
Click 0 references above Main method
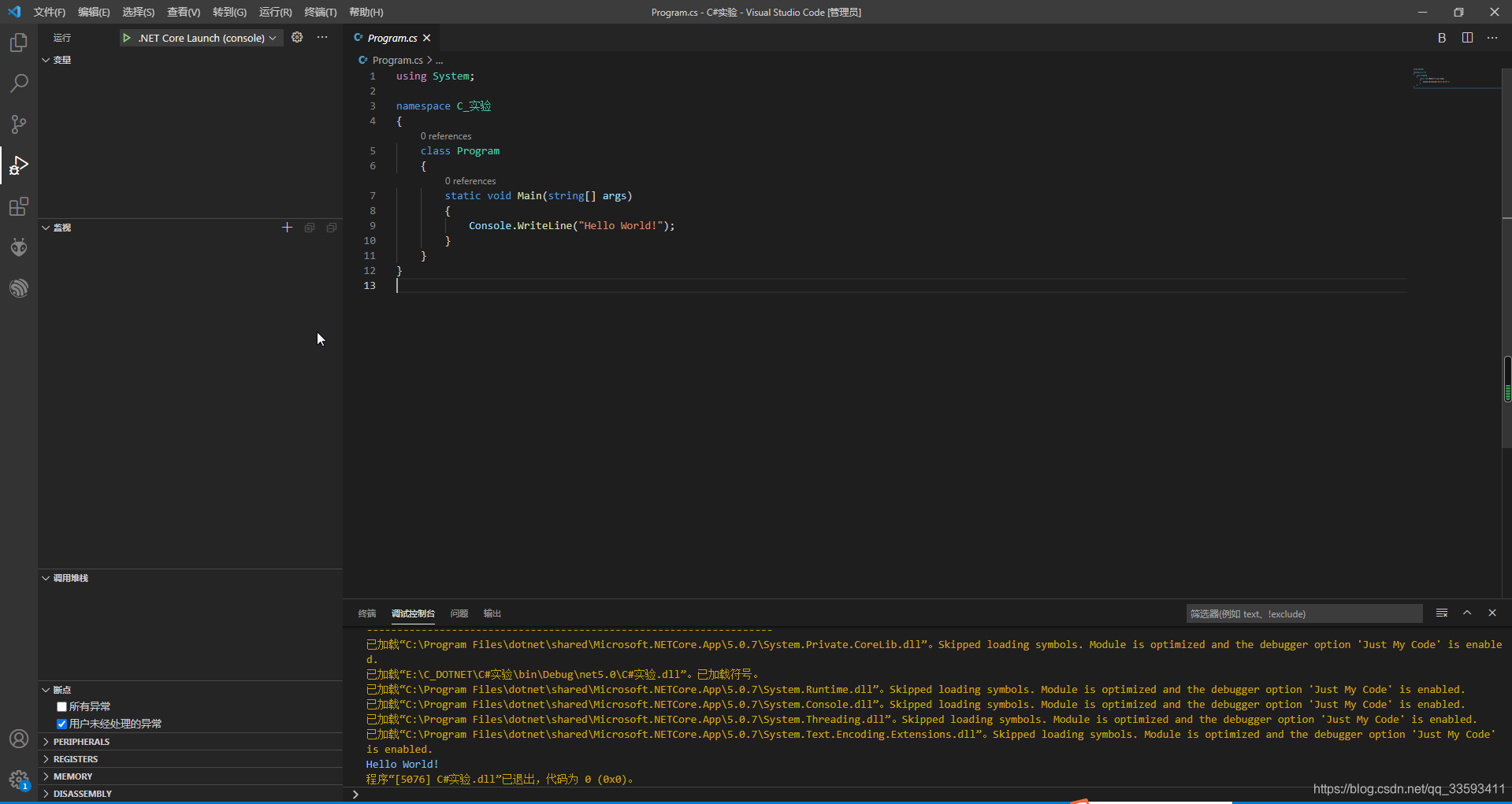[x=470, y=181]
